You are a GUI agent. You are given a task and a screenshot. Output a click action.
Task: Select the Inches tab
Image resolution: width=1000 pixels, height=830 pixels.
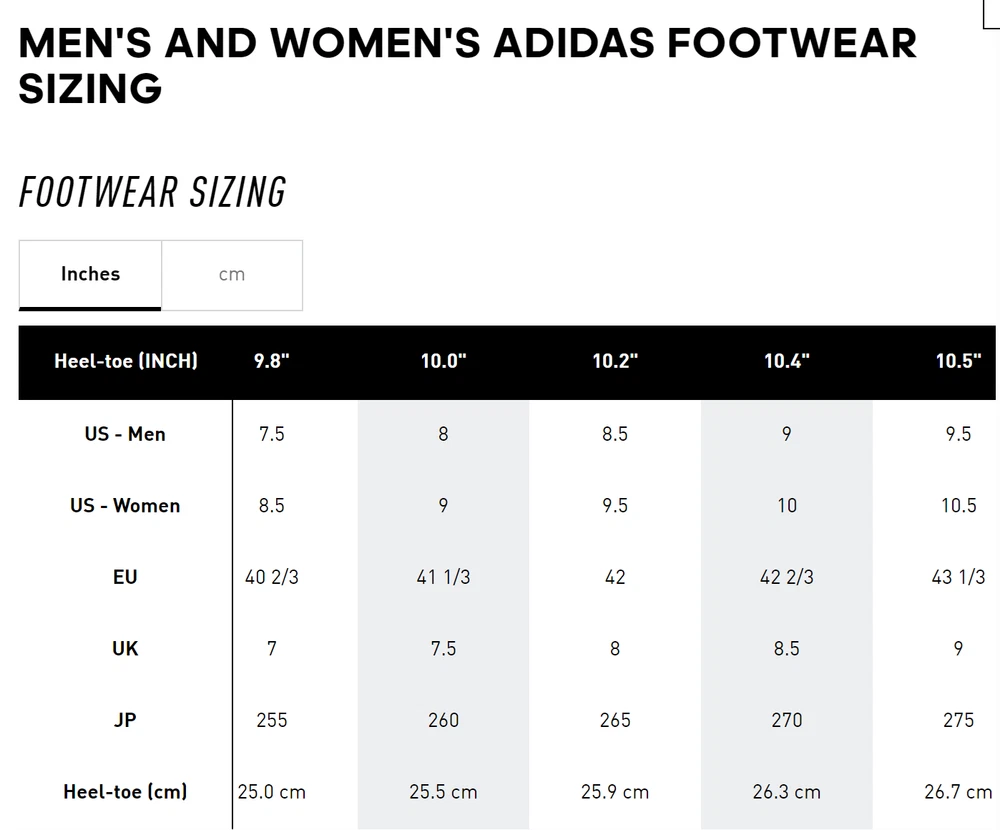[90, 274]
